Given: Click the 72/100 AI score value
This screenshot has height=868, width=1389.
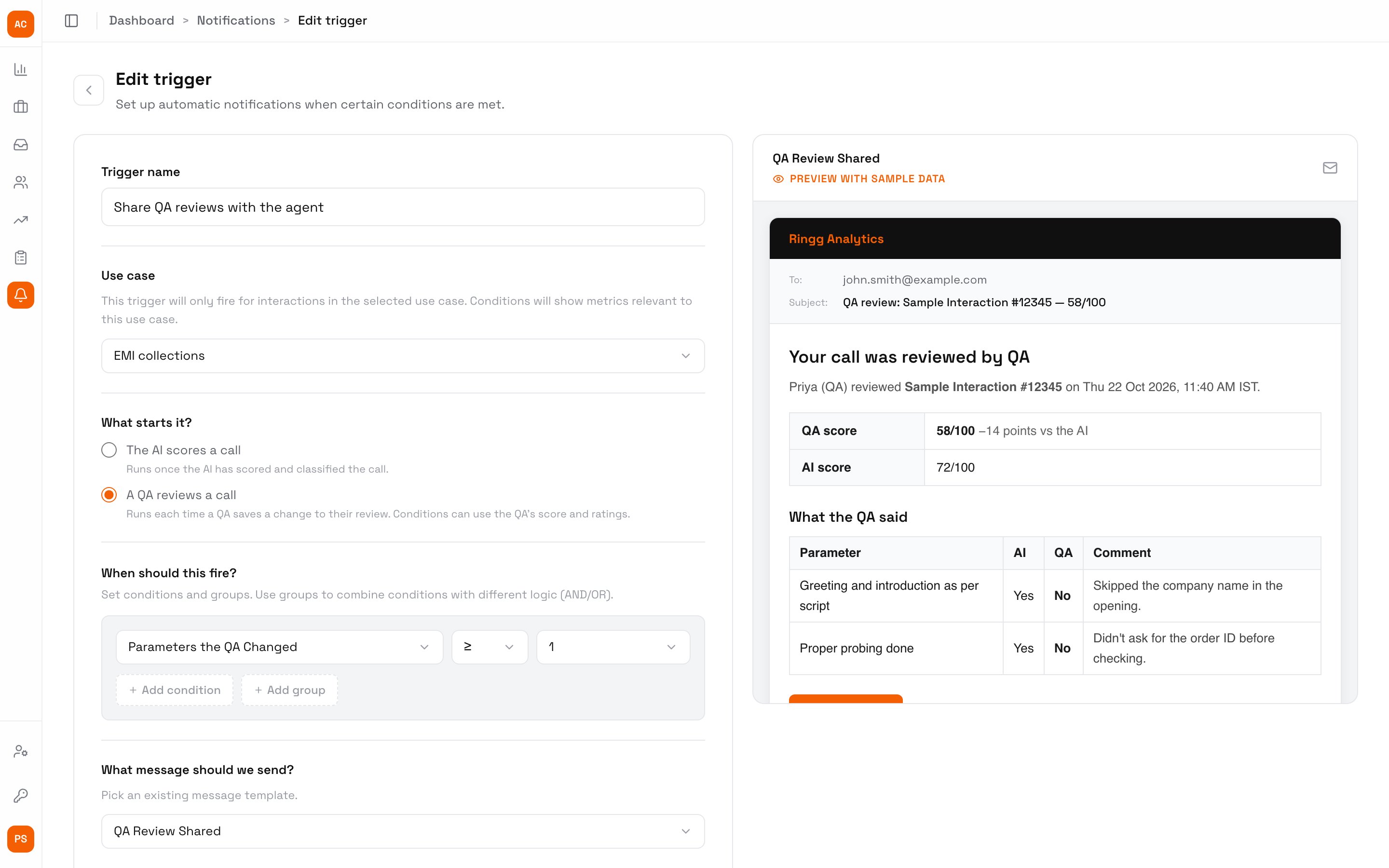Looking at the screenshot, I should point(955,467).
